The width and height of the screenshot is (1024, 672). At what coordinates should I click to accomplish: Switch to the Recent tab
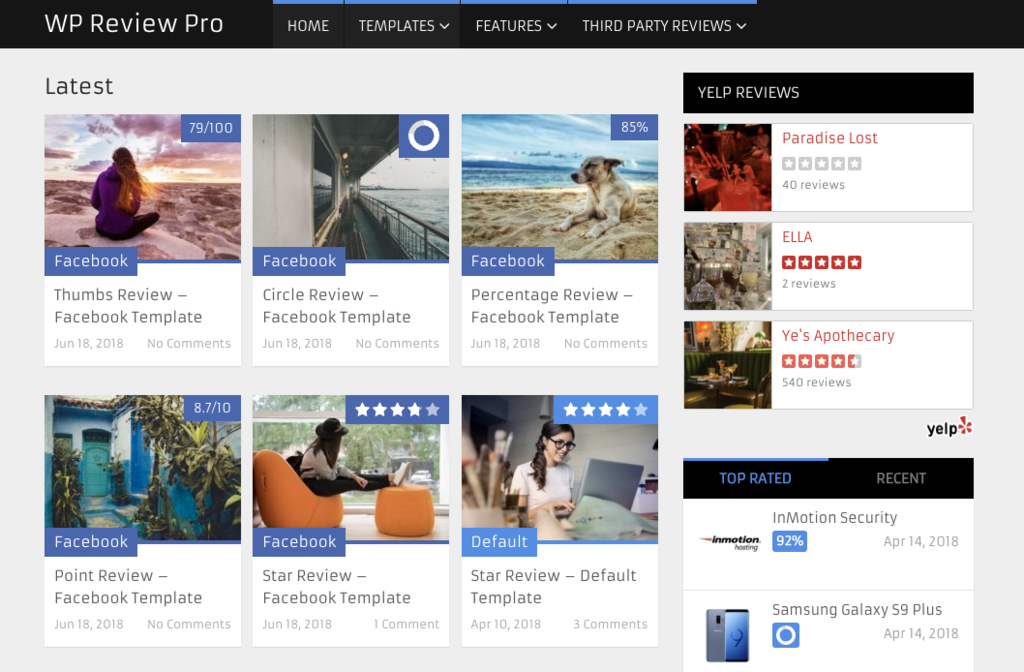[901, 478]
